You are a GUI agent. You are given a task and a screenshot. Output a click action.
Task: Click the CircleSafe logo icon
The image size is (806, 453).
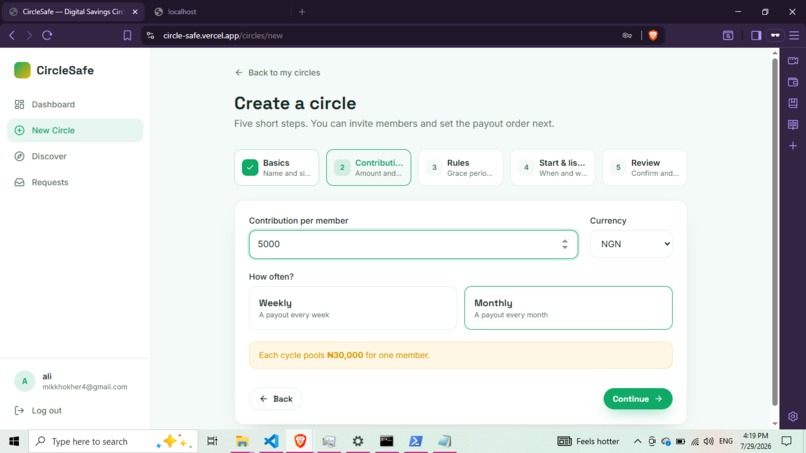point(22,70)
